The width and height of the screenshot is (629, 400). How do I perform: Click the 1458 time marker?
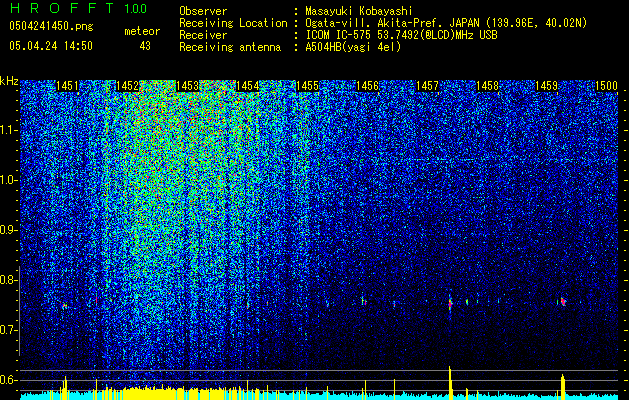pyautogui.click(x=487, y=86)
